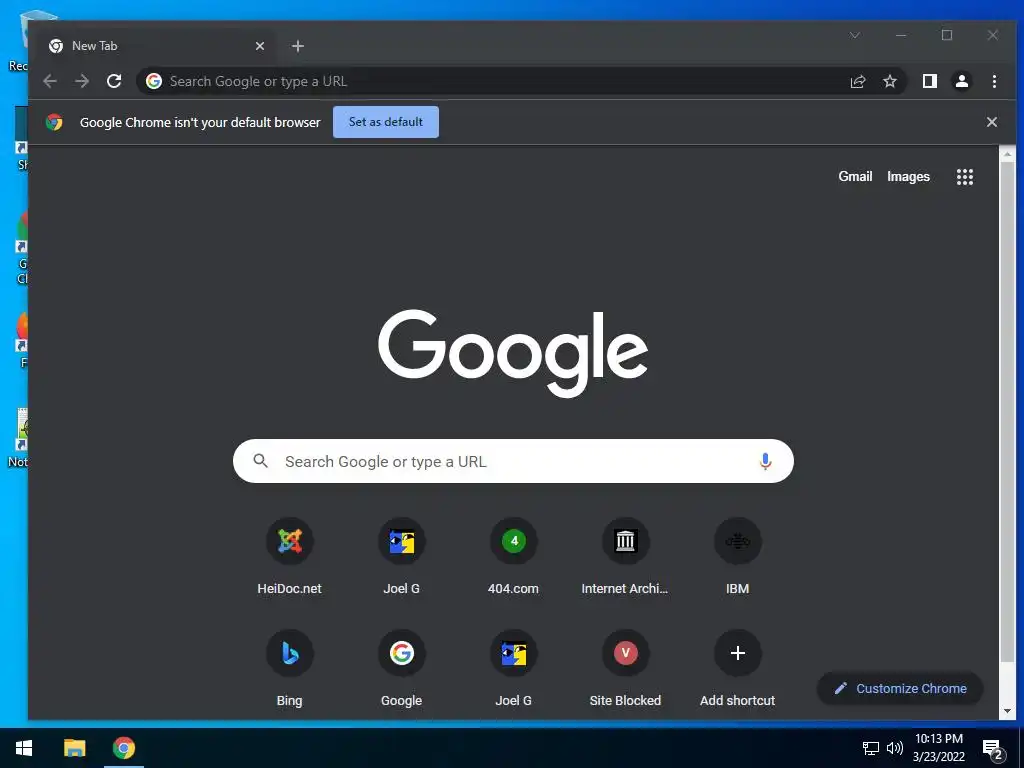Click the Chrome taskbar icon
This screenshot has height=768, width=1024.
(123, 748)
